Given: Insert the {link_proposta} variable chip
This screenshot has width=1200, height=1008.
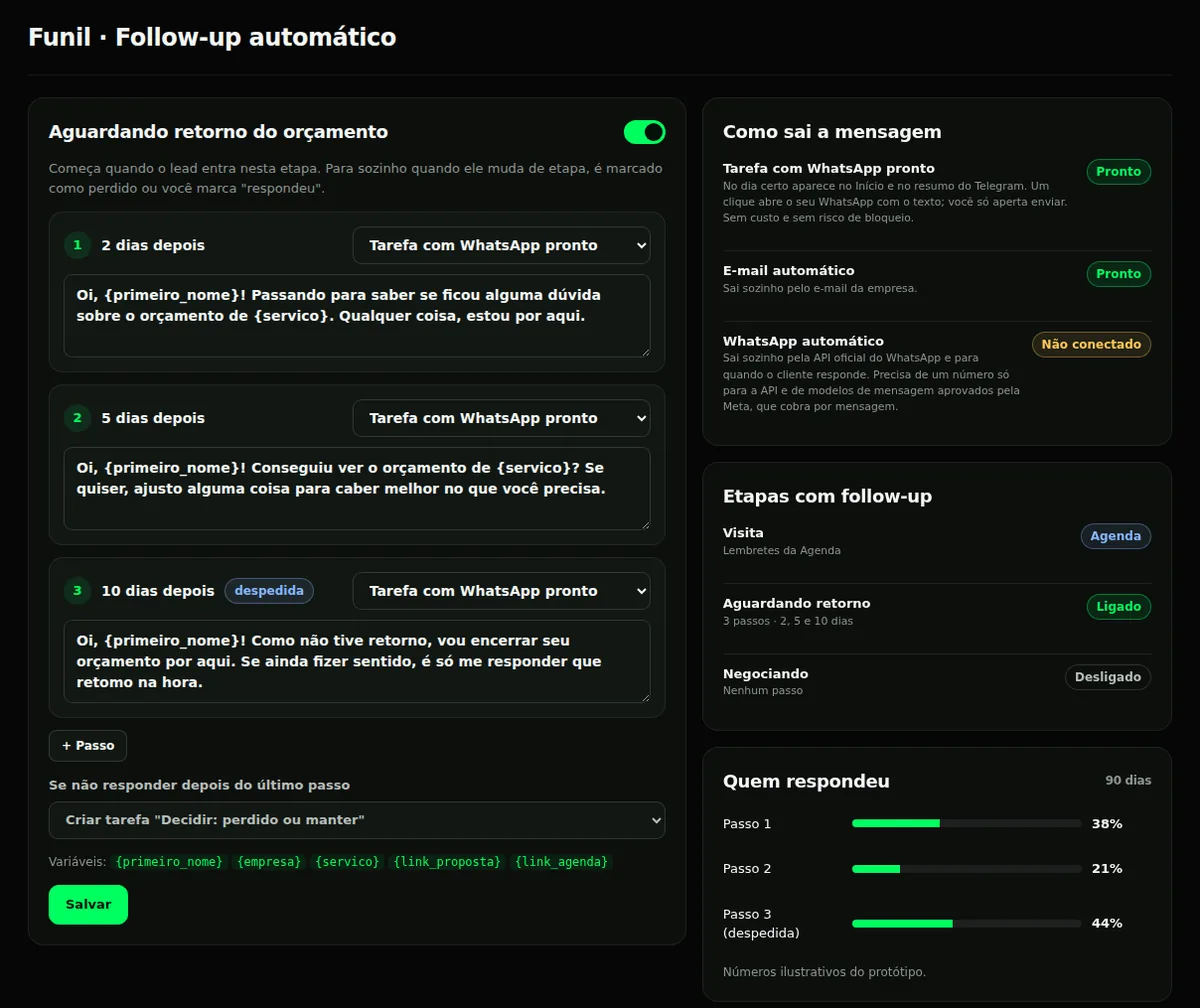Looking at the screenshot, I should [x=447, y=862].
